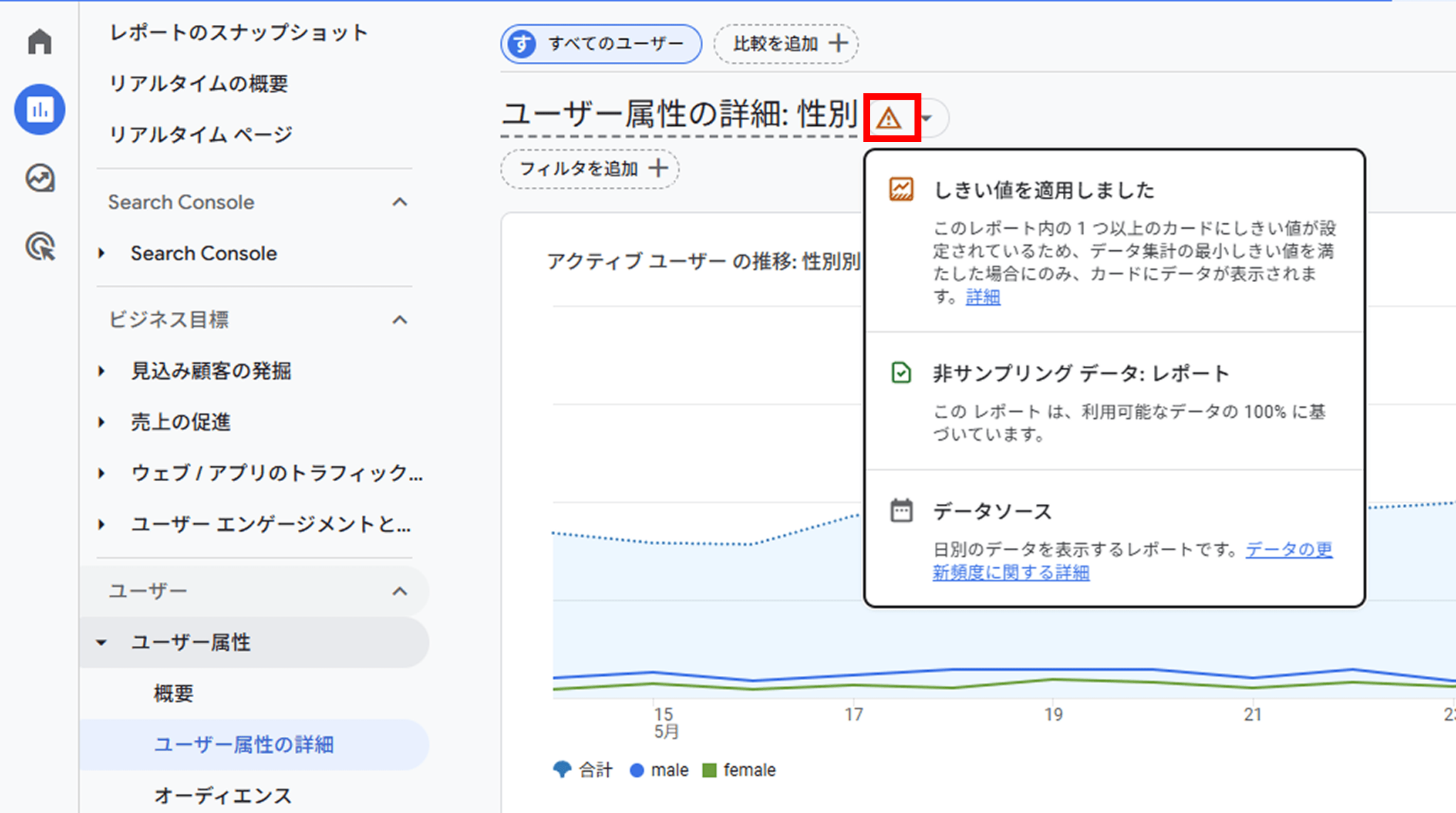1456x813 pixels.
Task: Collapse the ユーザー属性 tree item
Action: point(102,642)
